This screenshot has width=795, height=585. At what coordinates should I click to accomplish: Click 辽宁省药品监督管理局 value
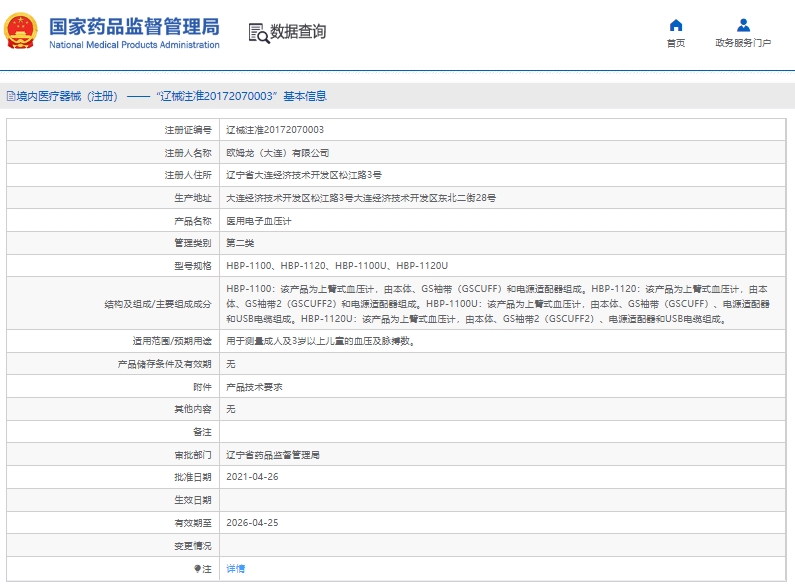(273, 455)
